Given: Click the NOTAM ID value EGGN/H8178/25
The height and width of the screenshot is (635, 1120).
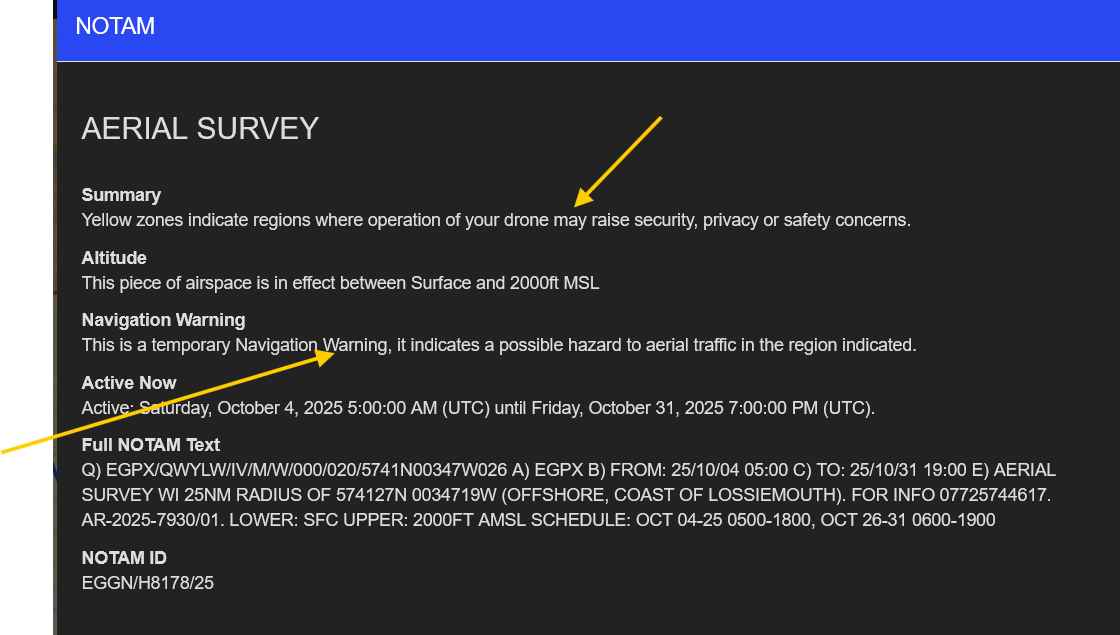Looking at the screenshot, I should (148, 582).
